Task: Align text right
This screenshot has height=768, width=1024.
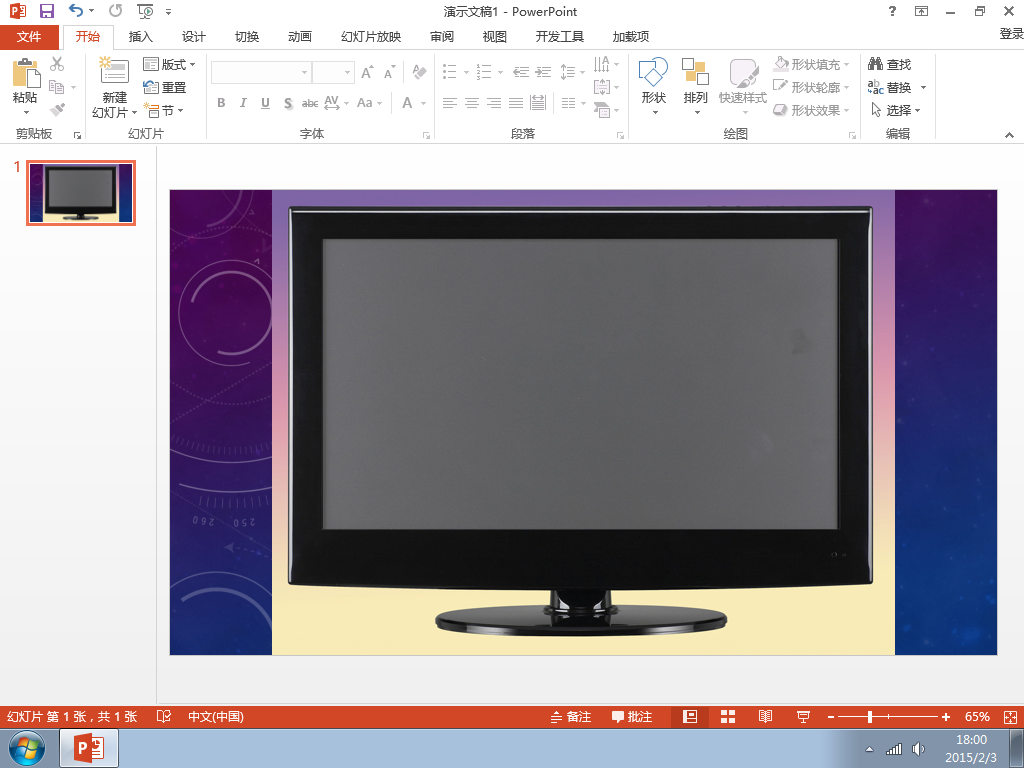Action: click(x=494, y=103)
